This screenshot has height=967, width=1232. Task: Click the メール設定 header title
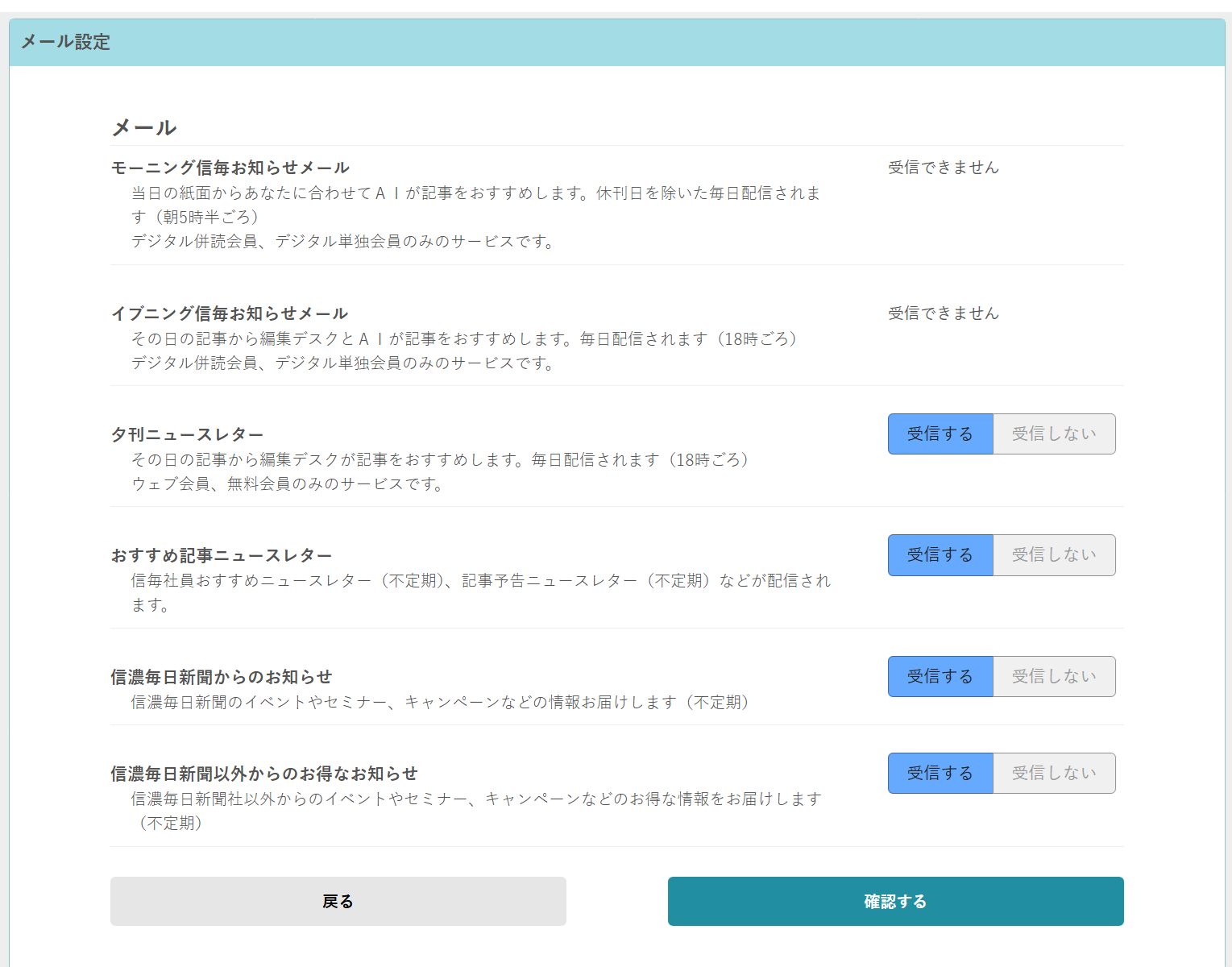tap(65, 42)
